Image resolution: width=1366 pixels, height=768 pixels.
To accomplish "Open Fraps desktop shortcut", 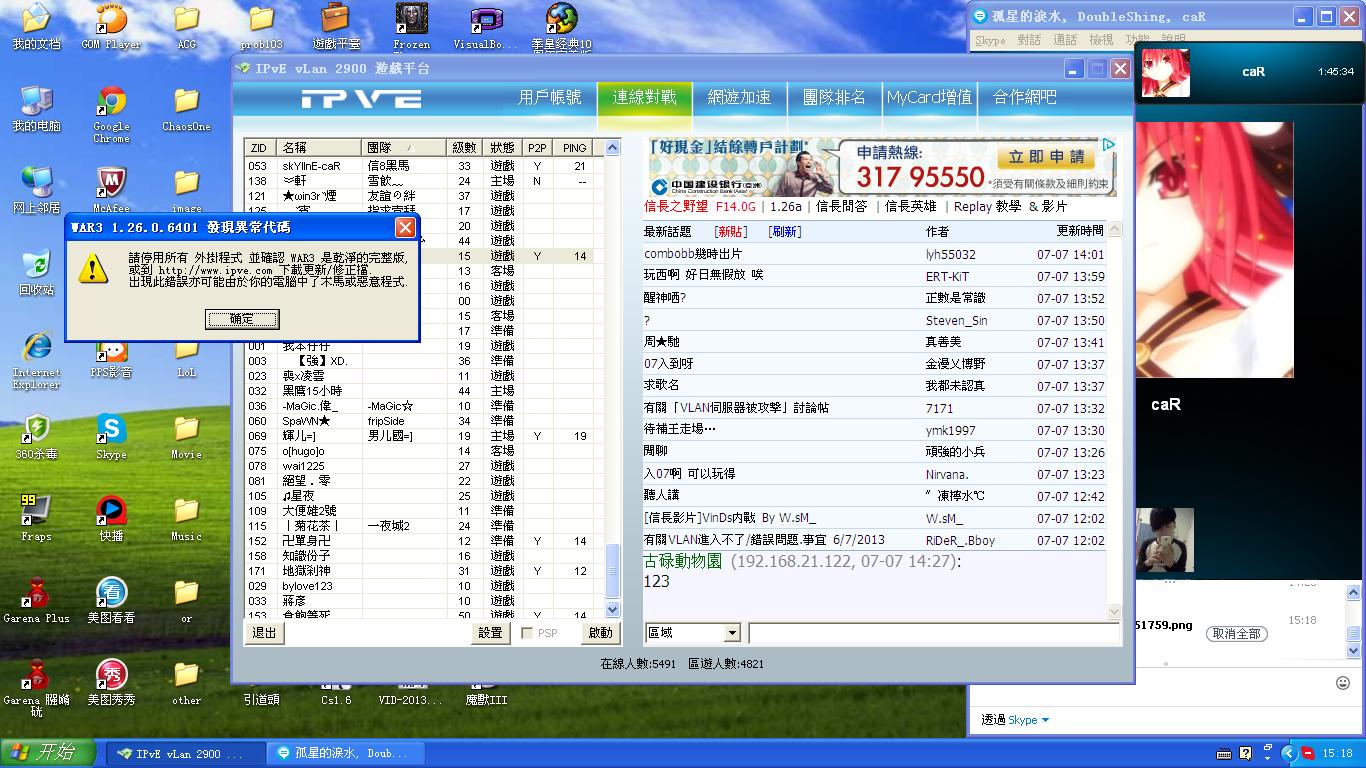I will (36, 512).
